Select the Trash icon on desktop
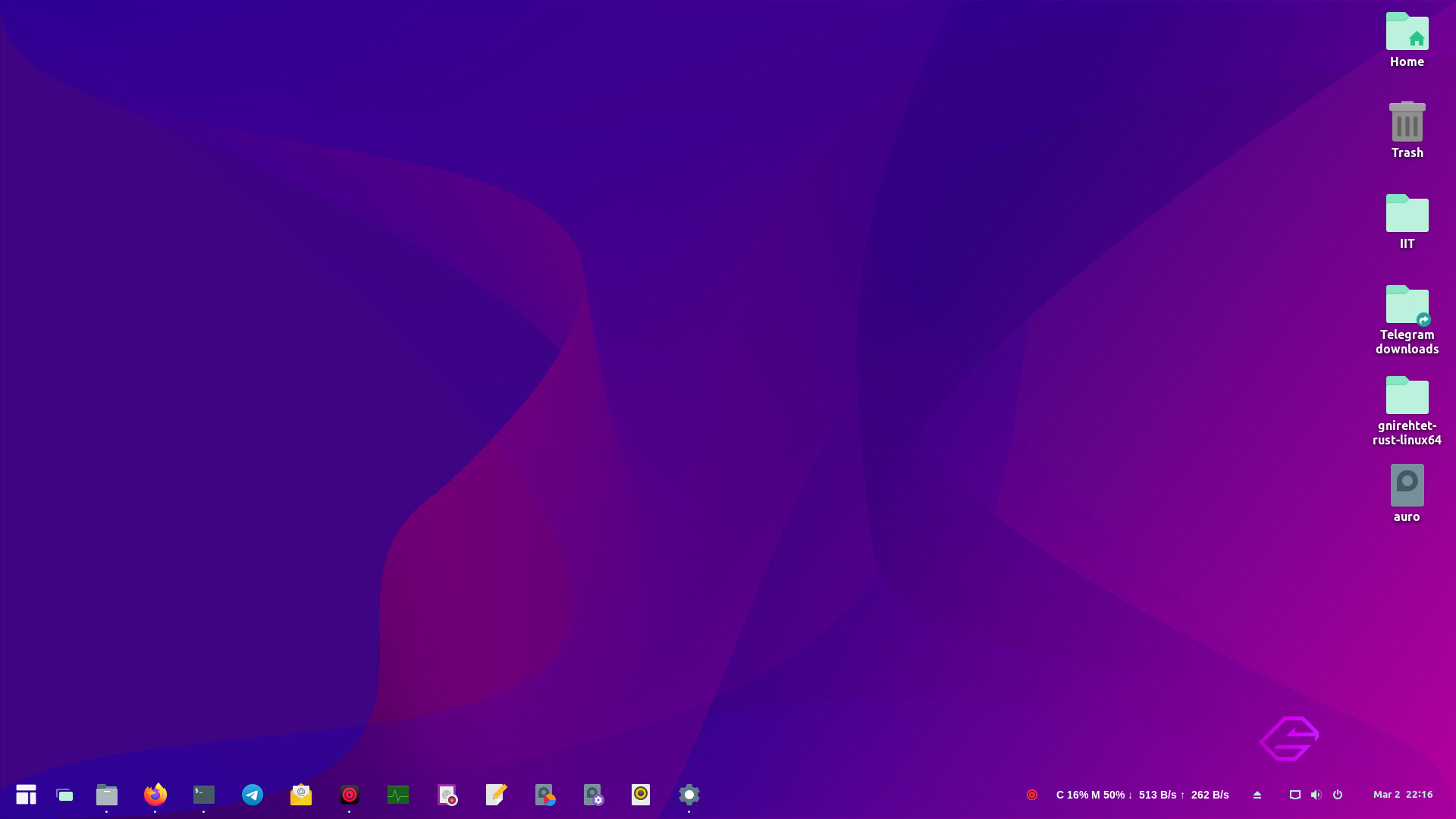Image resolution: width=1456 pixels, height=819 pixels. [1407, 130]
